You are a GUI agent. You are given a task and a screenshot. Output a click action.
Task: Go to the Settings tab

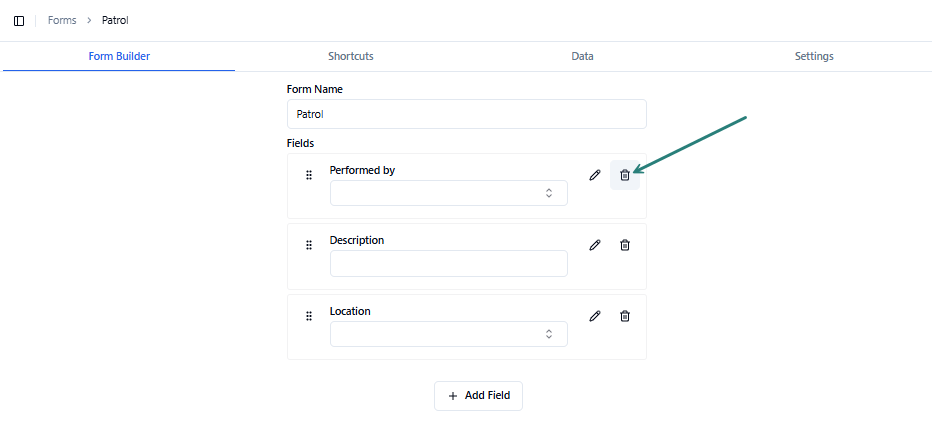pos(814,57)
